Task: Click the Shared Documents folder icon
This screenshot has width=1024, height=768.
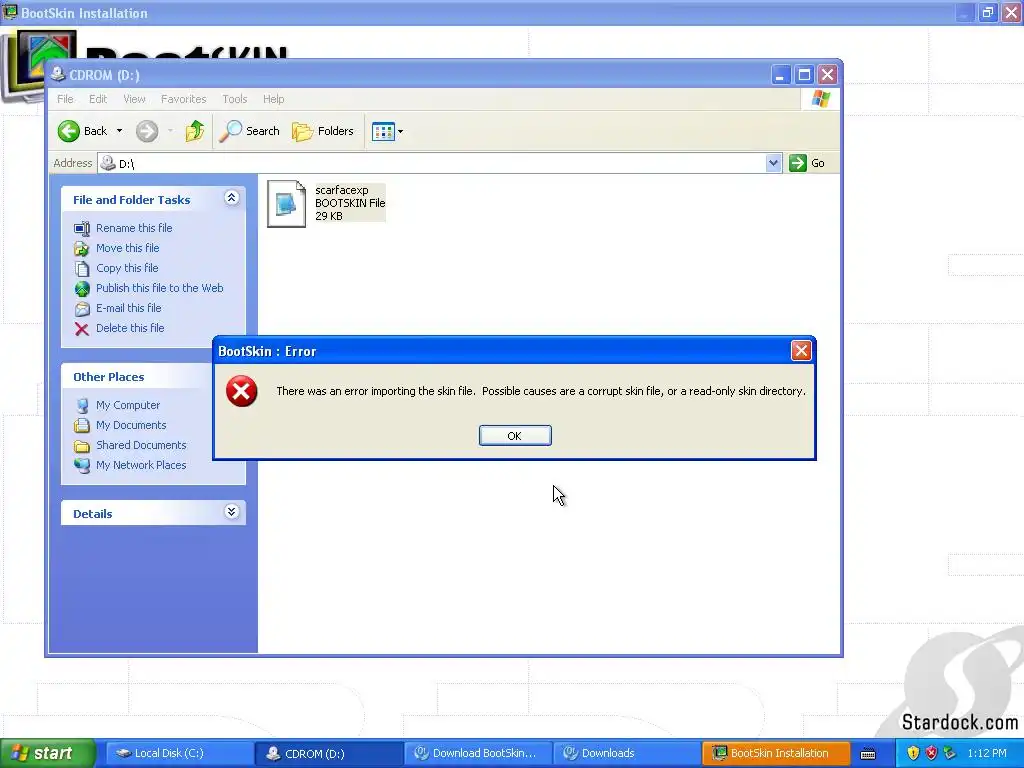Action: click(x=82, y=446)
